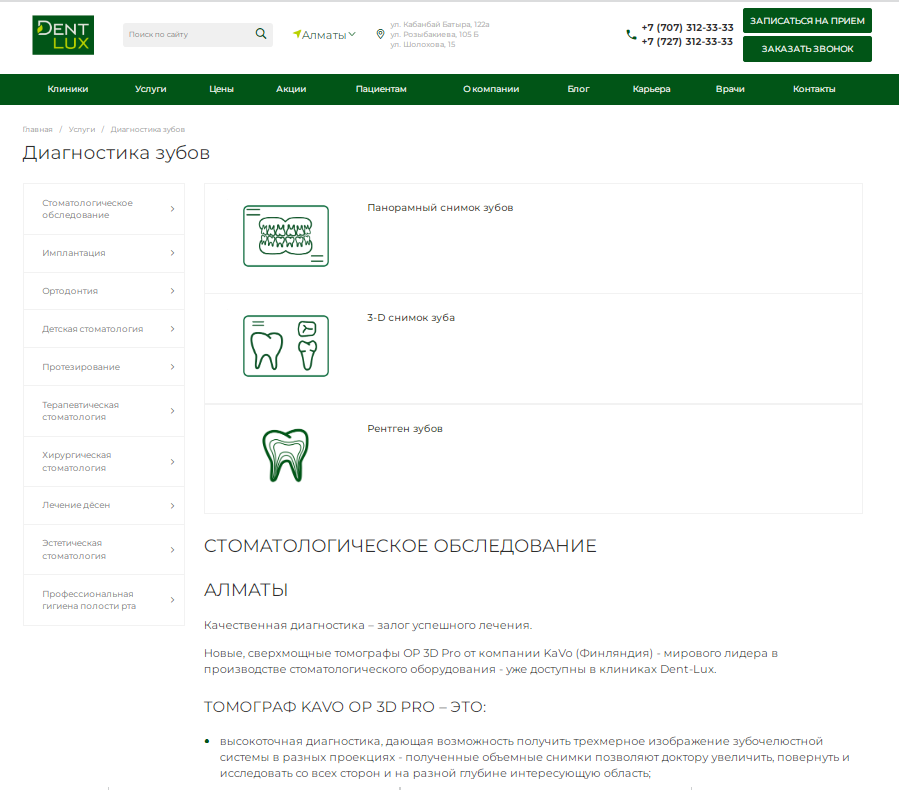This screenshot has height=790, width=899.
Task: Open Профессиональная гигиена полости рта in sidebar
Action: pyautogui.click(x=89, y=600)
